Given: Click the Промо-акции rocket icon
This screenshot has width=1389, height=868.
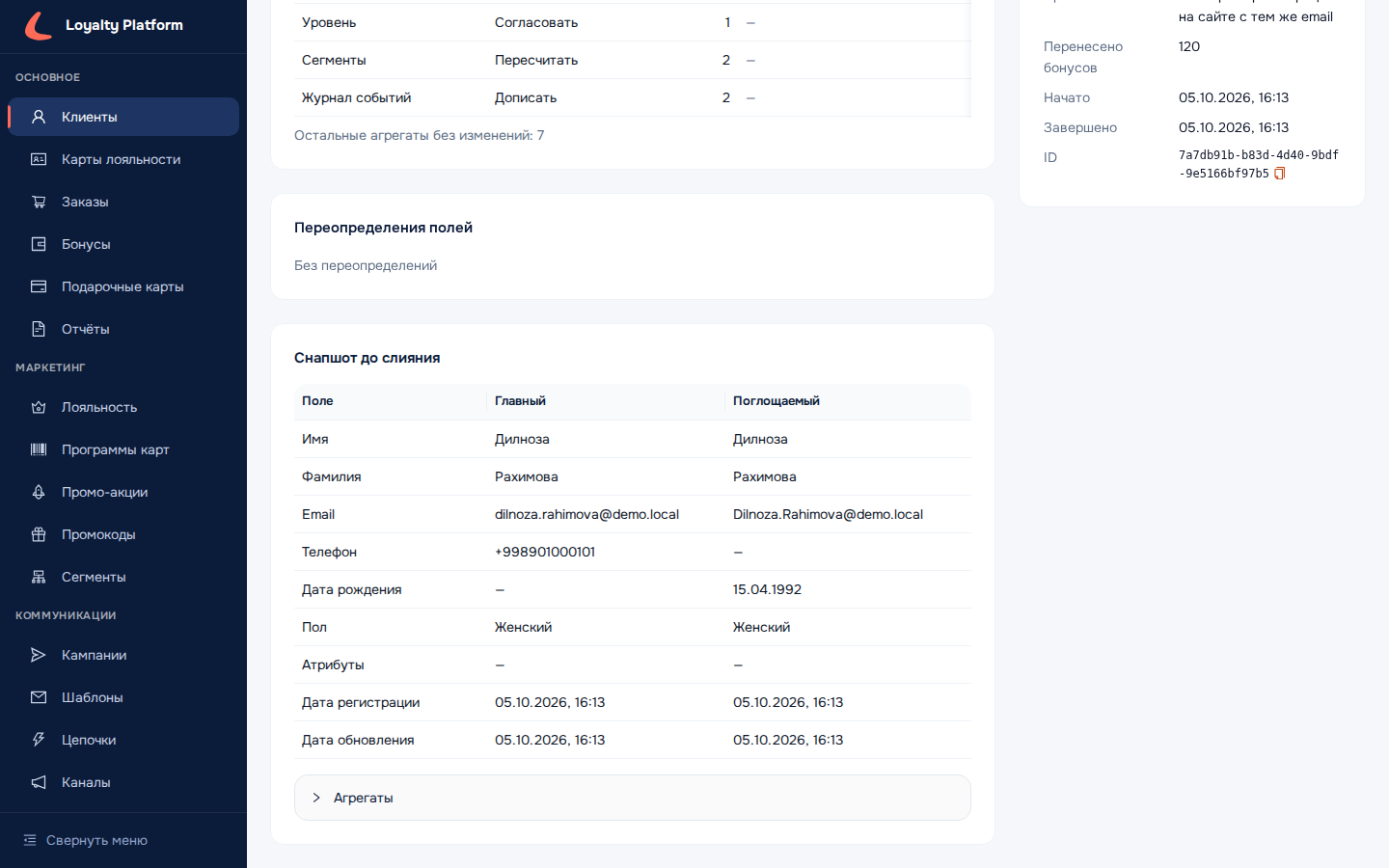Looking at the screenshot, I should point(39,492).
